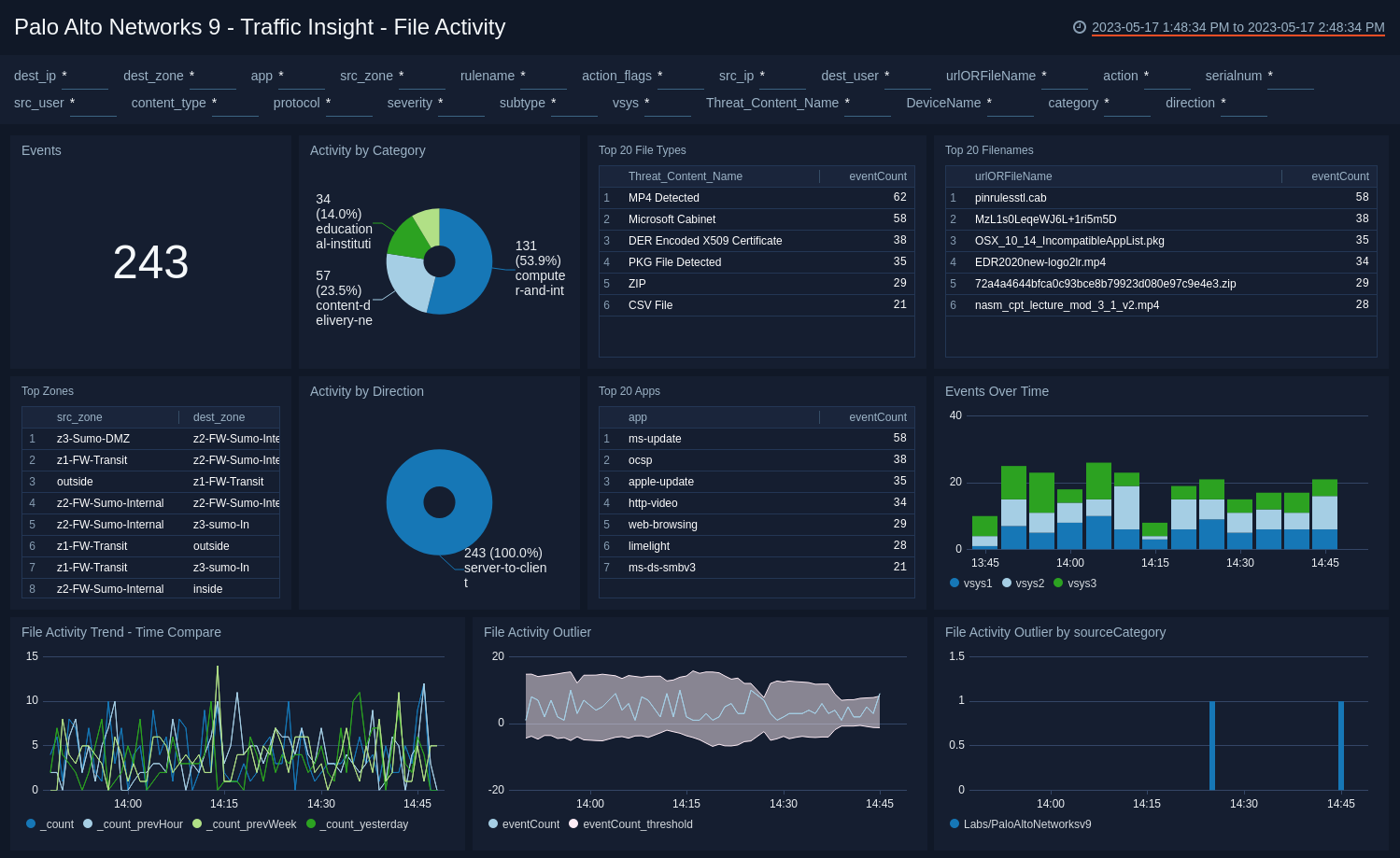Viewport: 1400px width, 858px height.
Task: Toggle eventCount_threshold in File Activity Outlier legend
Action: 629,824
